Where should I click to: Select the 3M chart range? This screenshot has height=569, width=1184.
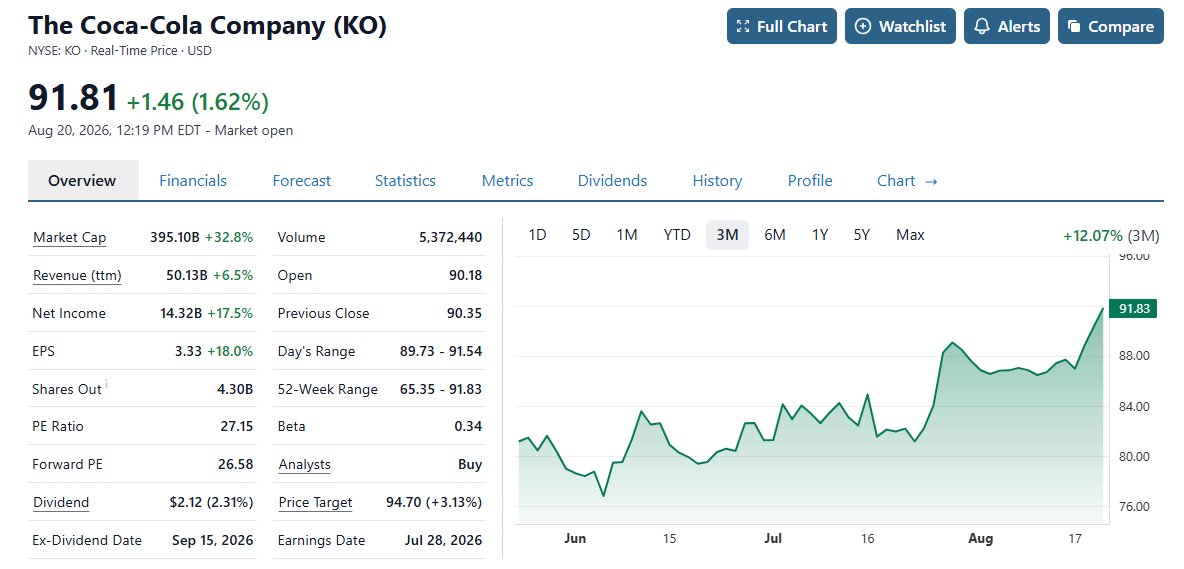(x=727, y=235)
